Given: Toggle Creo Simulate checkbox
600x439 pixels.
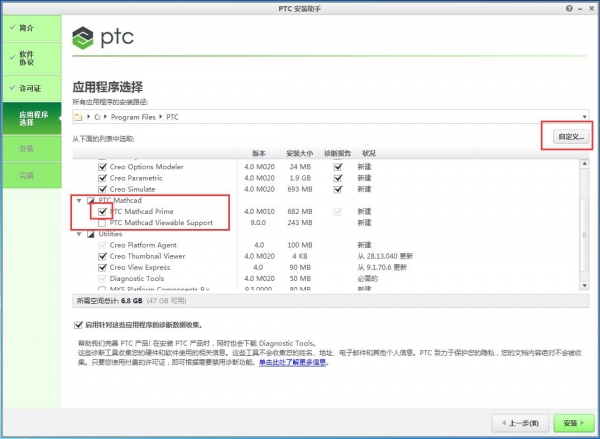Looking at the screenshot, I should 102,189.
